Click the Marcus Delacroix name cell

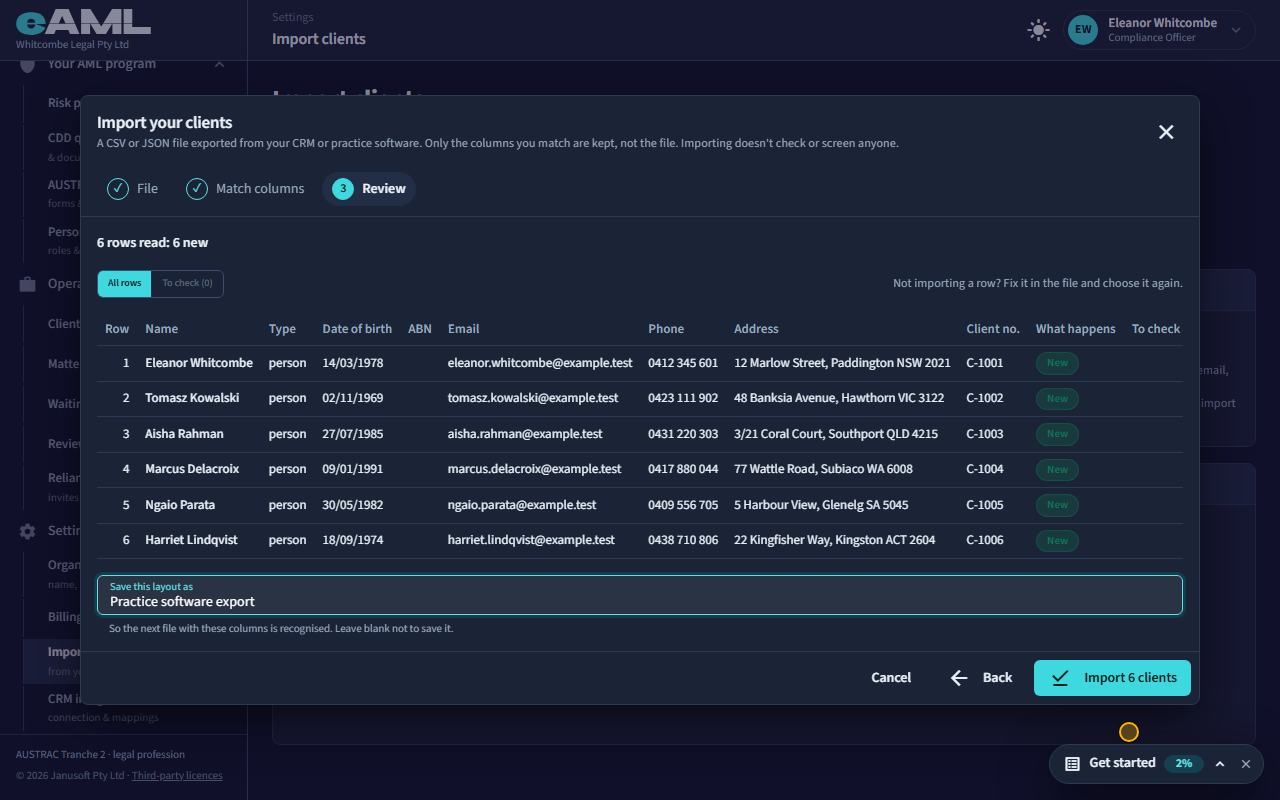(194, 469)
